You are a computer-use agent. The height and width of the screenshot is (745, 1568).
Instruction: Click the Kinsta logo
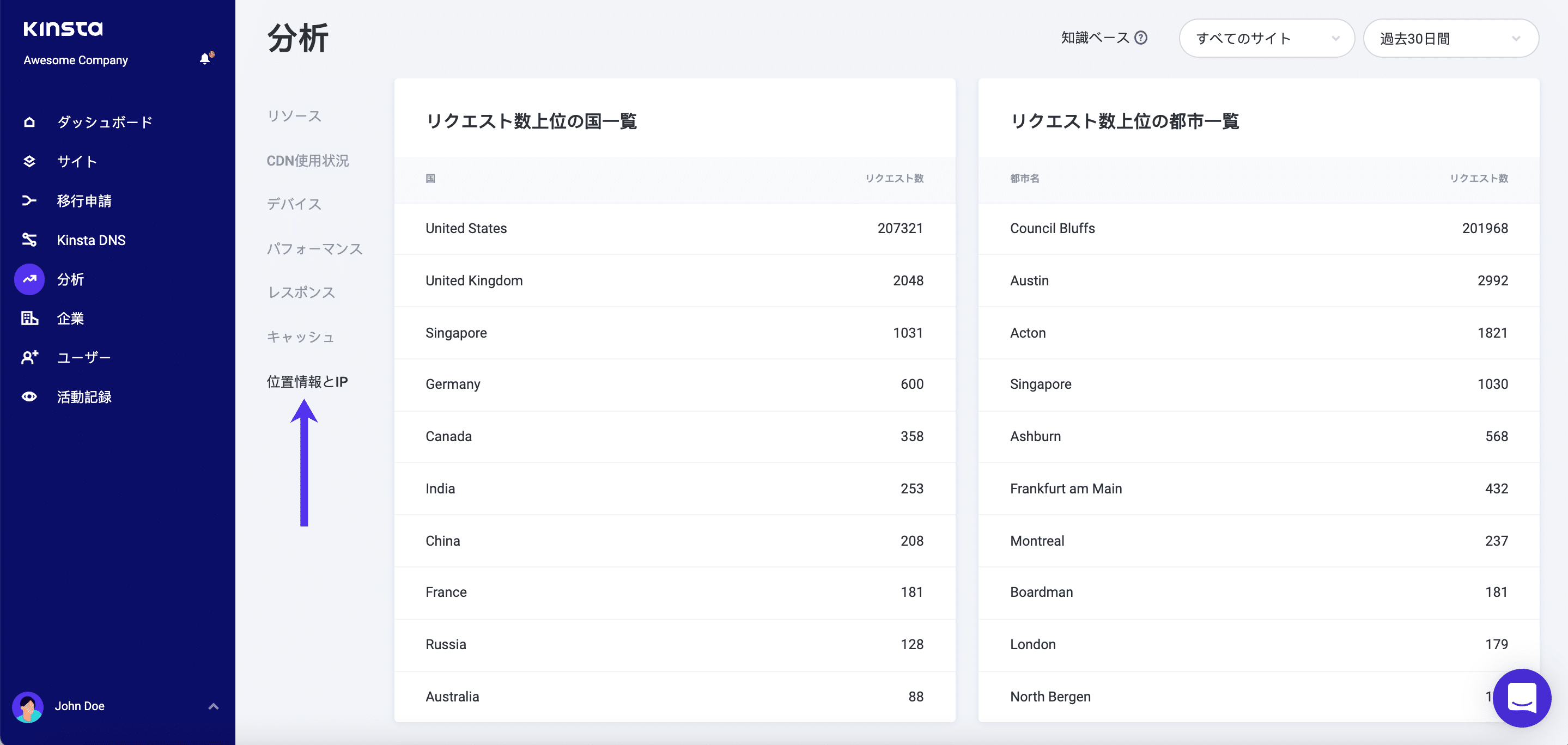click(63, 29)
